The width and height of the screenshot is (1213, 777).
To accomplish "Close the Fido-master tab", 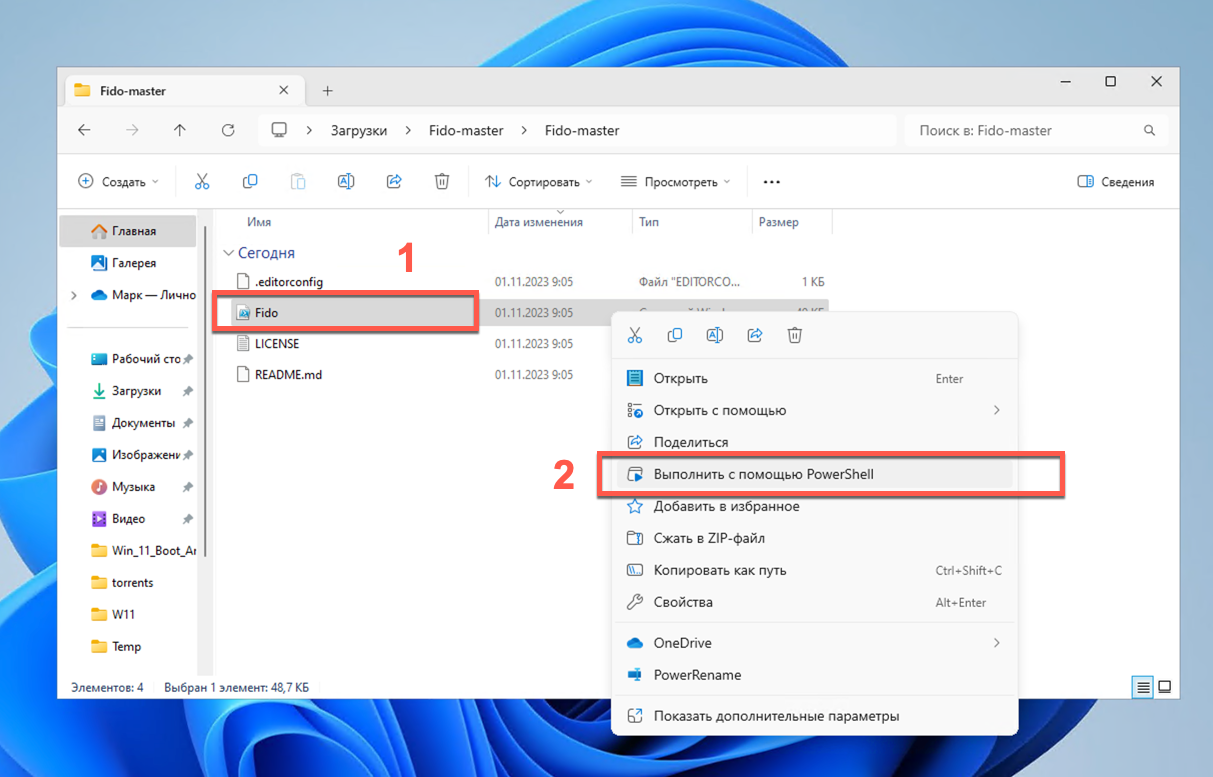I will 284,90.
